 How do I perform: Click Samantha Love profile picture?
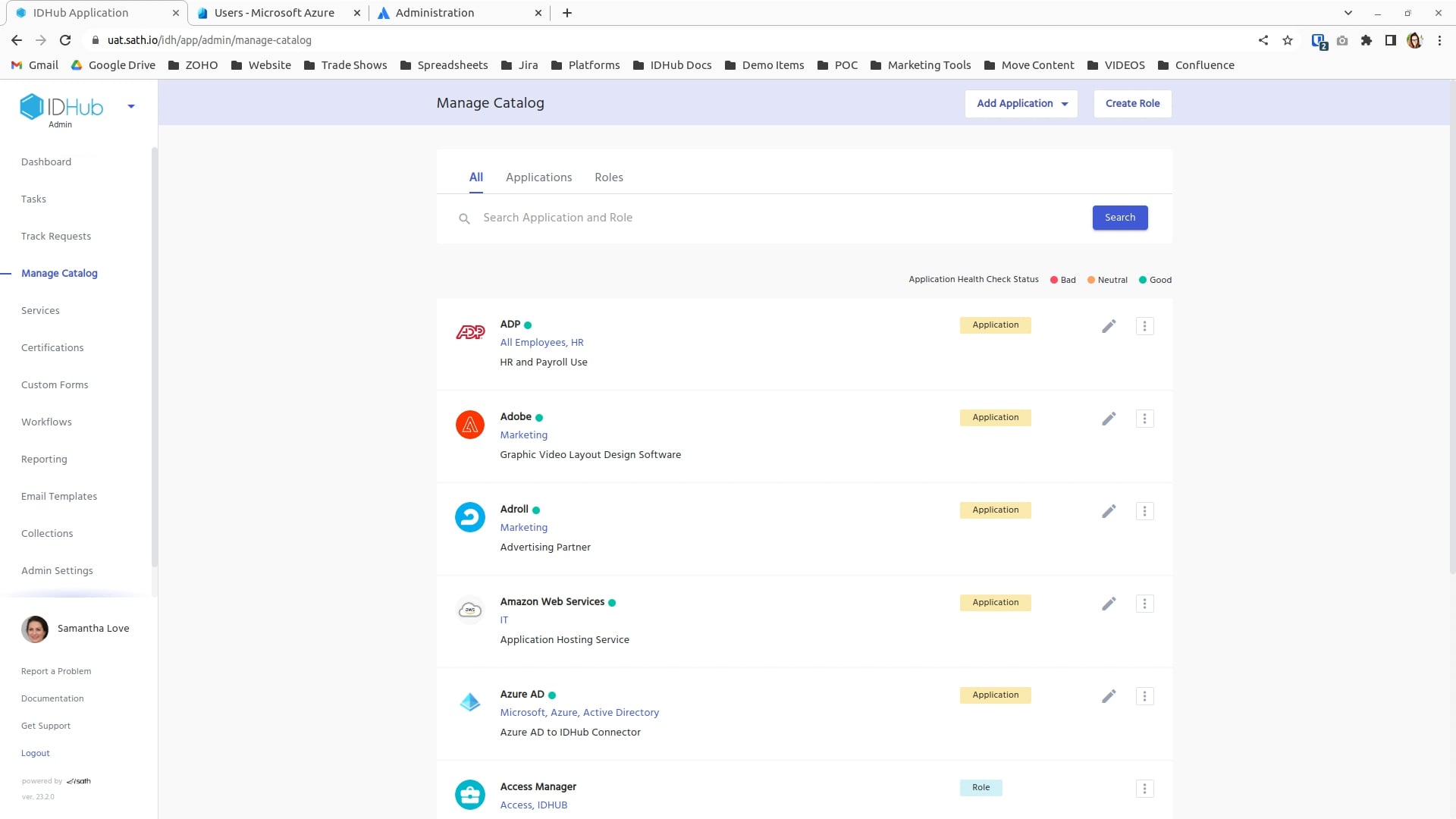click(35, 629)
